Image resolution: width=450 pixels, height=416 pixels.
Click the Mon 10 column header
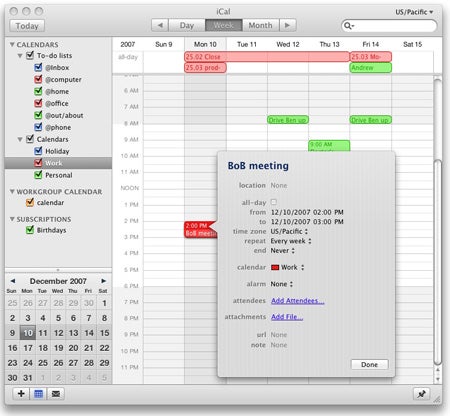[205, 44]
